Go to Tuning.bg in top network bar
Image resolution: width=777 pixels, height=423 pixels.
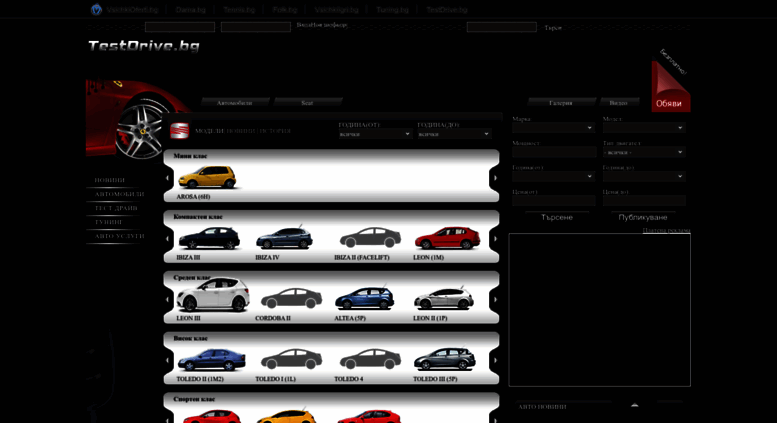(392, 9)
